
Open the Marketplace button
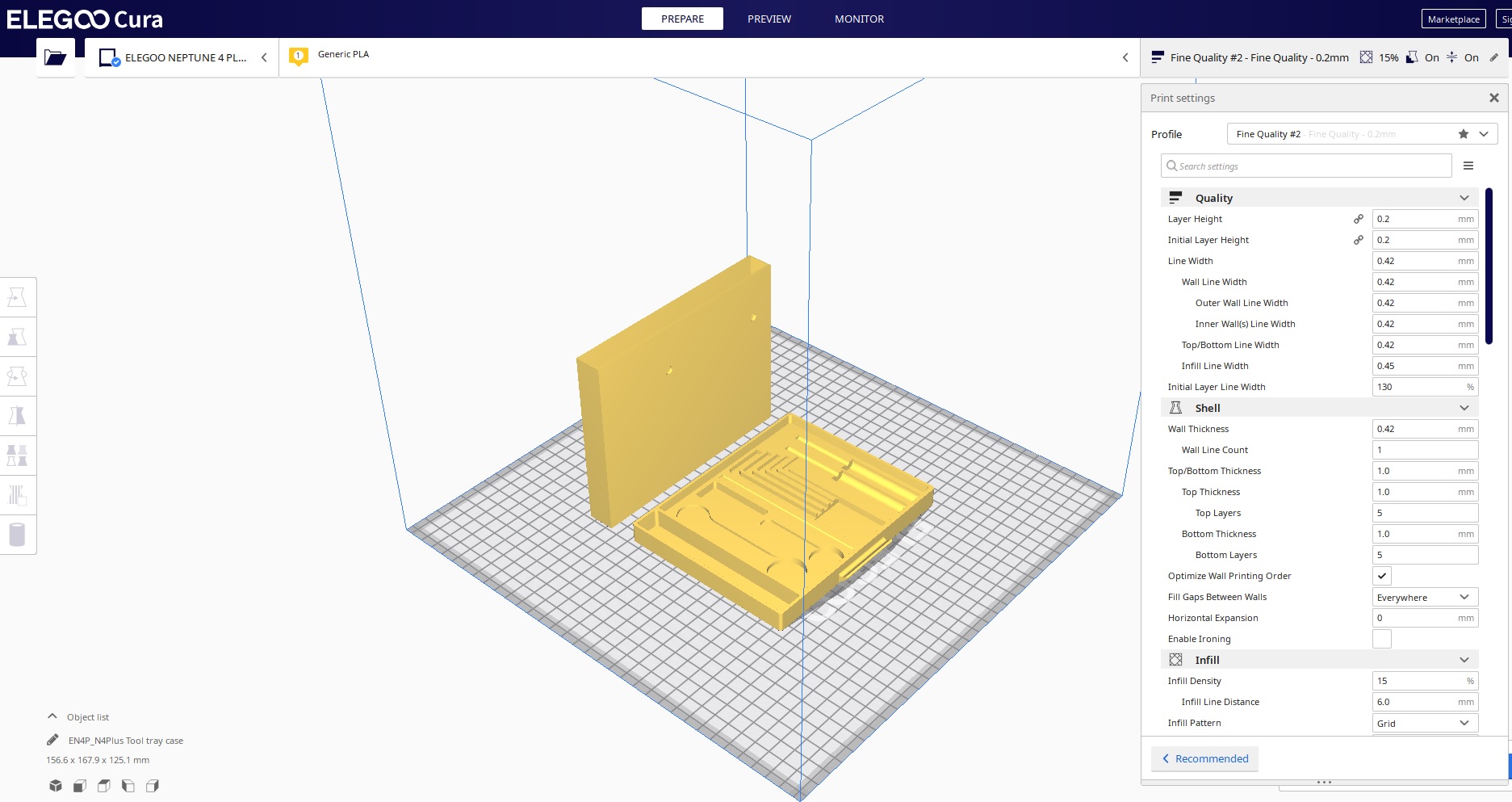click(1453, 19)
